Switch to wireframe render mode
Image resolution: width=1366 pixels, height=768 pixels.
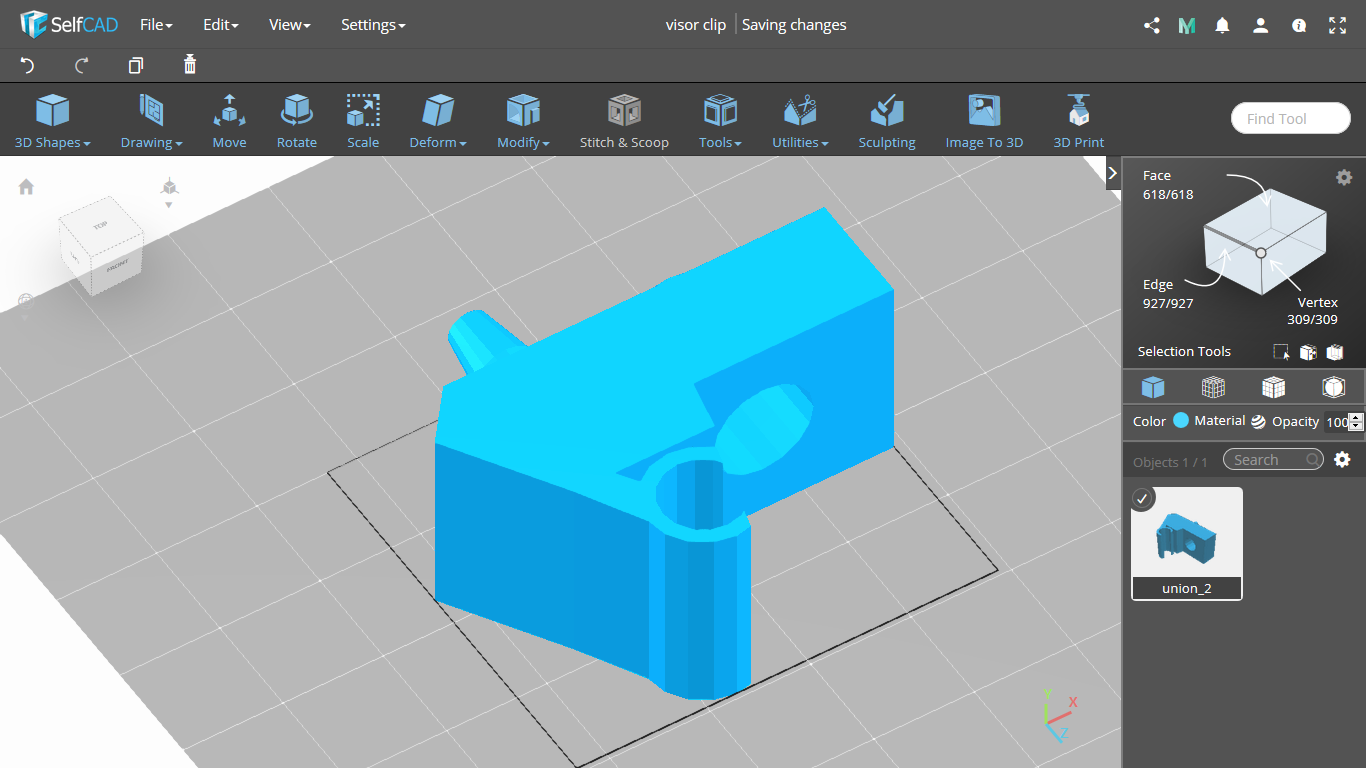1213,387
